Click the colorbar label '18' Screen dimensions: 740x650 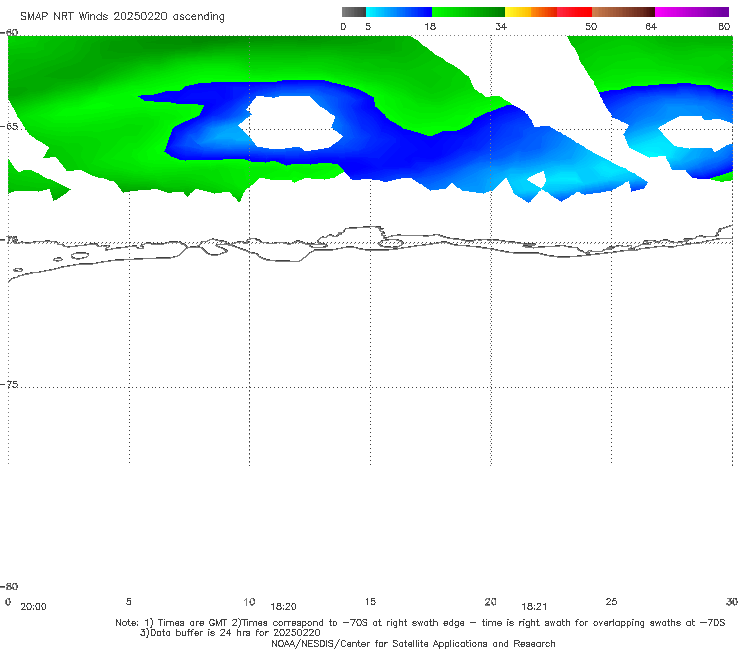tap(430, 26)
